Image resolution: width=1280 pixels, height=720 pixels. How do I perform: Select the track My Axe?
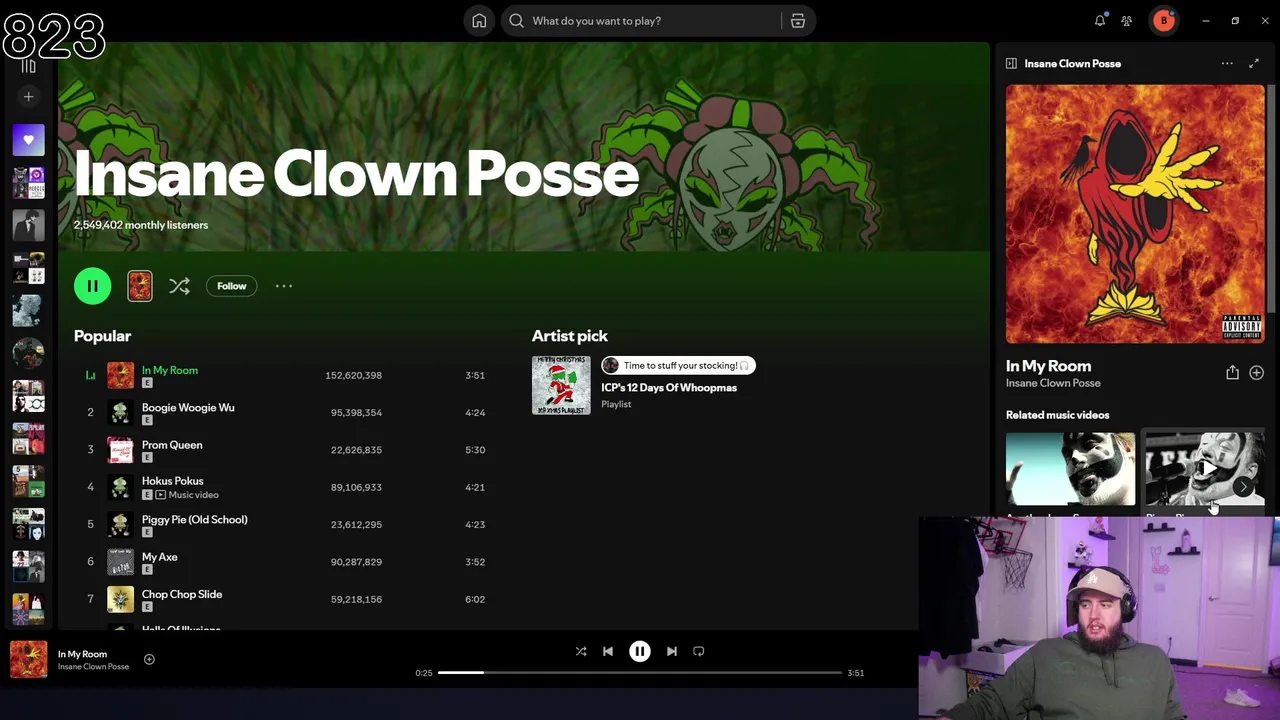(x=159, y=557)
